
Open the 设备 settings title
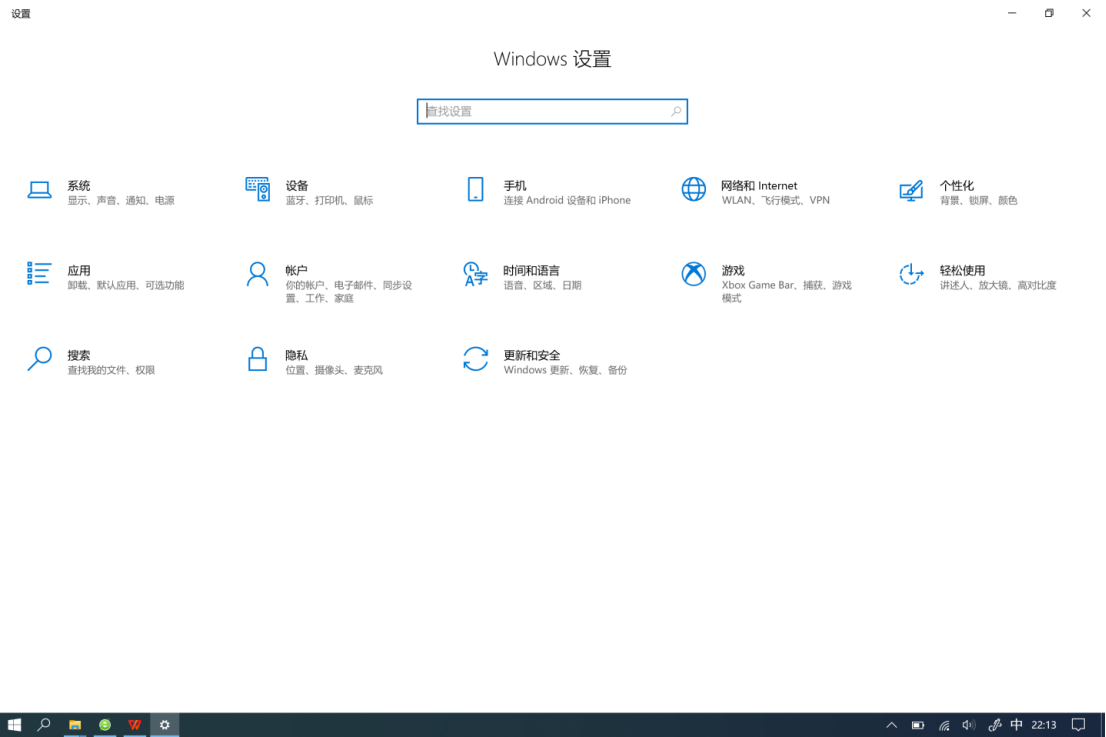tap(297, 185)
